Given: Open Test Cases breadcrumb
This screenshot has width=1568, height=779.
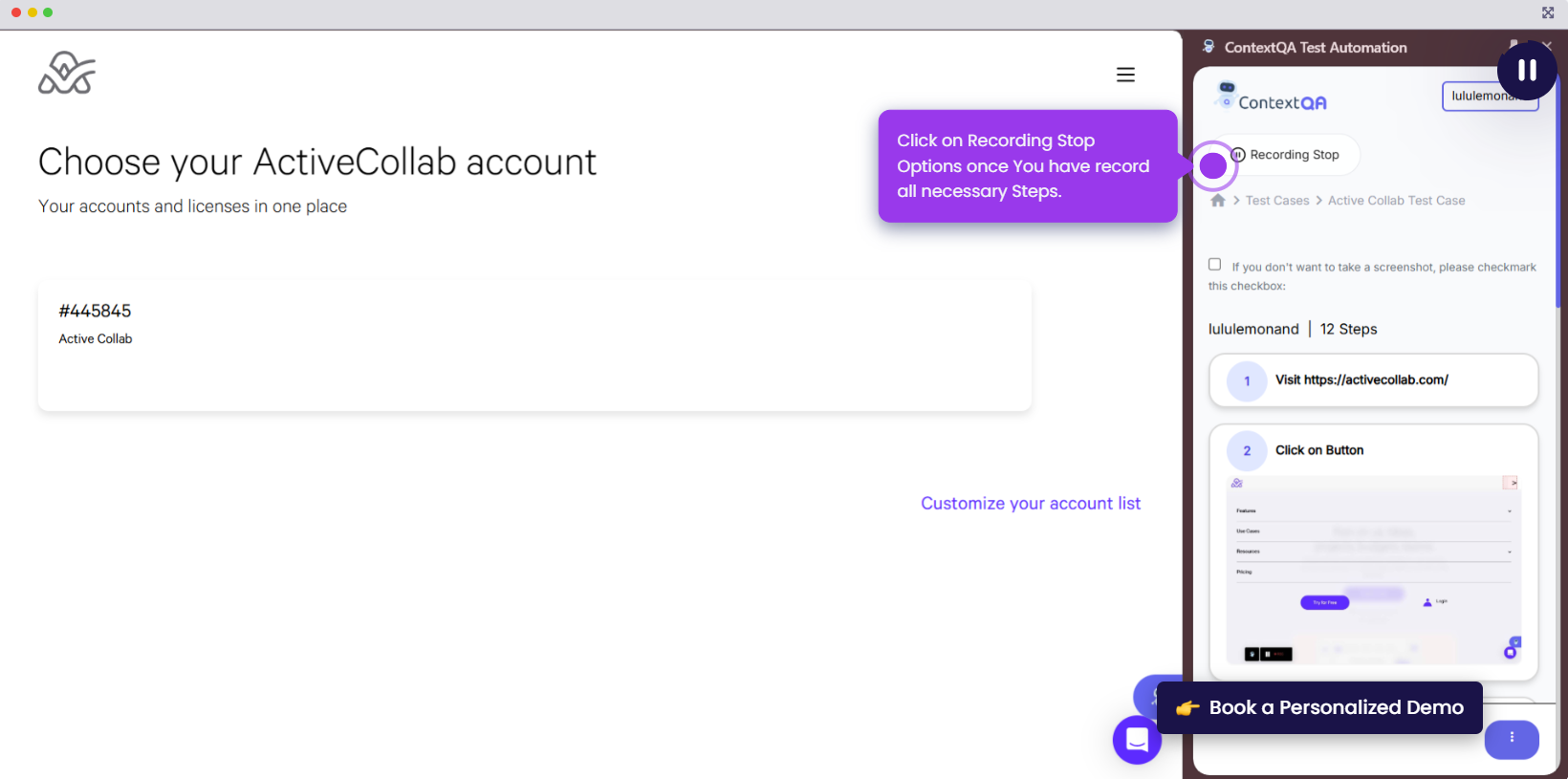Looking at the screenshot, I should (x=1277, y=201).
